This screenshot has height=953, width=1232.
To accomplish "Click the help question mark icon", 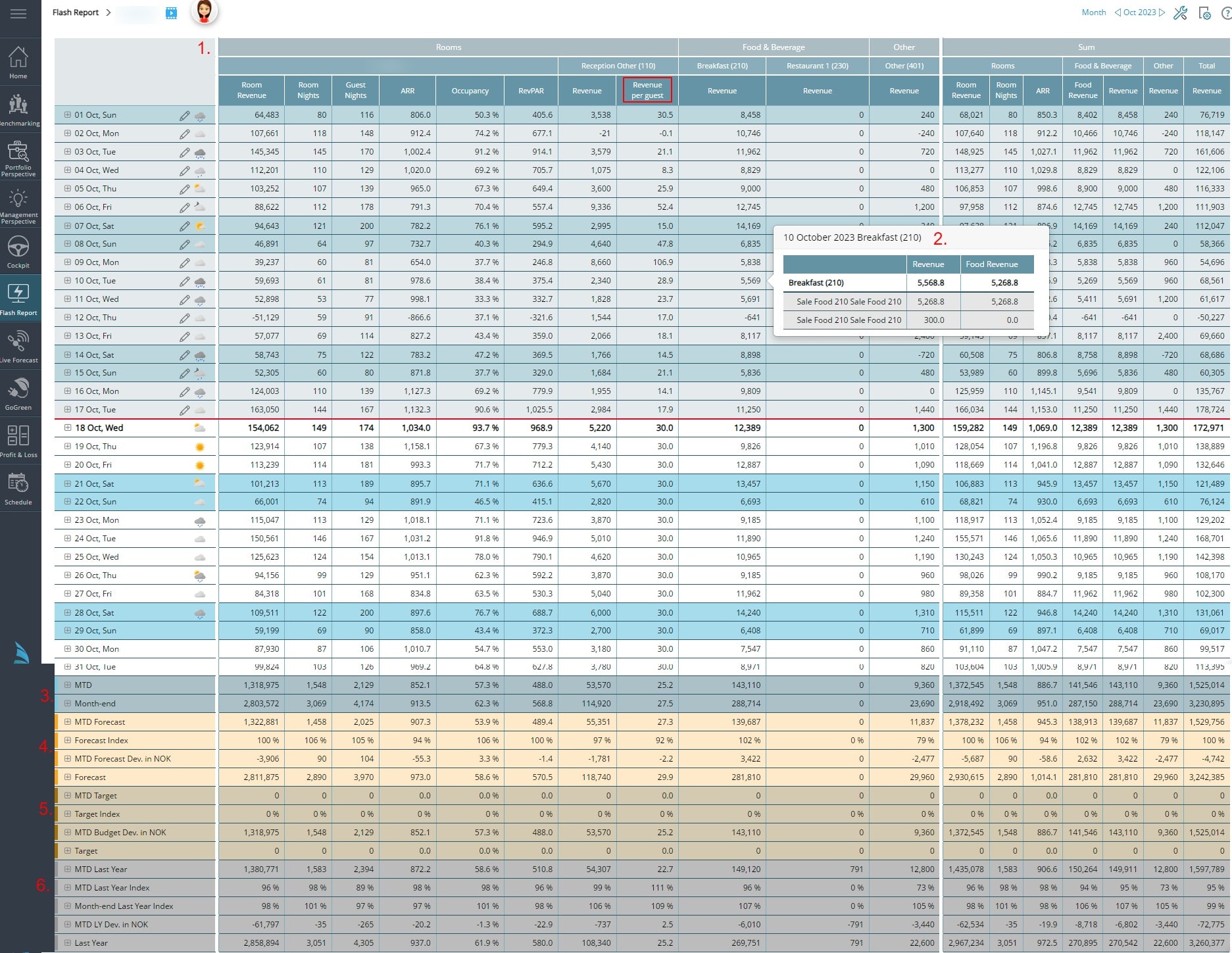I will click(1226, 12).
